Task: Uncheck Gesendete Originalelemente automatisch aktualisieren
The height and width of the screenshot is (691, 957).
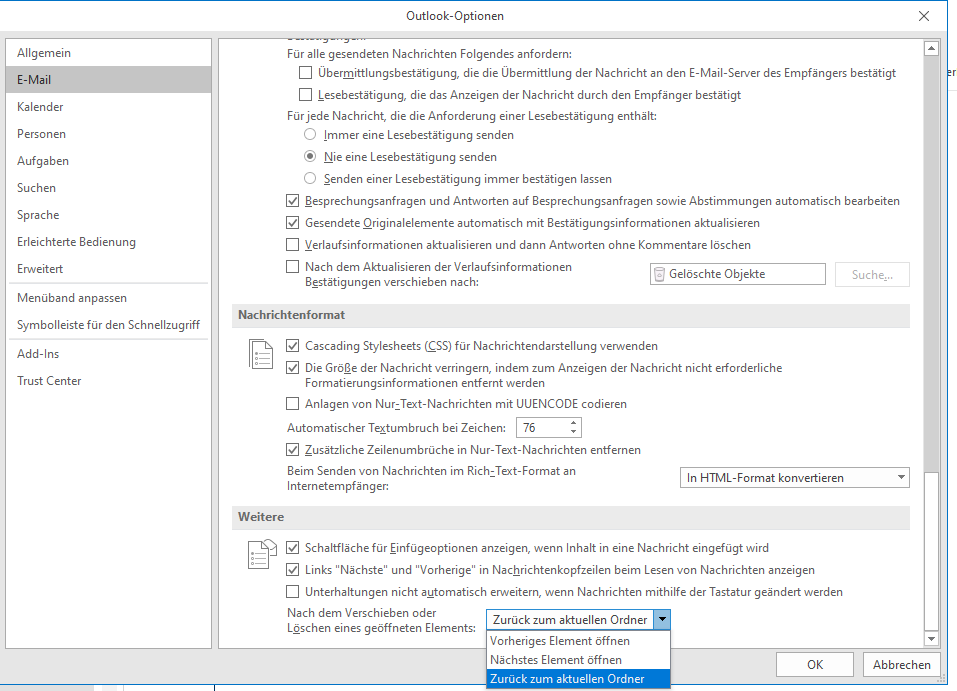Action: (293, 223)
